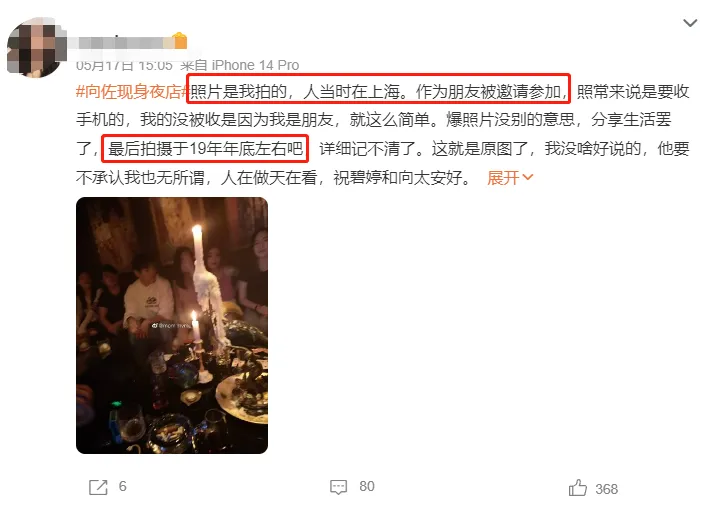Open the blurred user avatar
Screen dimensions: 715x506
[x=35, y=47]
